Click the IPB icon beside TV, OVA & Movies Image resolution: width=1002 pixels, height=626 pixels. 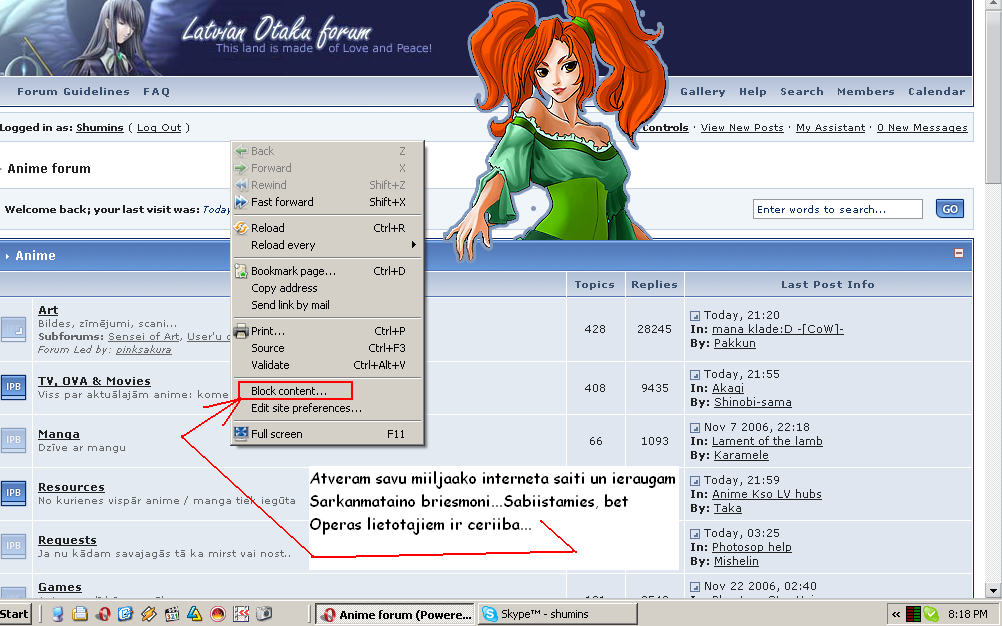pos(13,387)
